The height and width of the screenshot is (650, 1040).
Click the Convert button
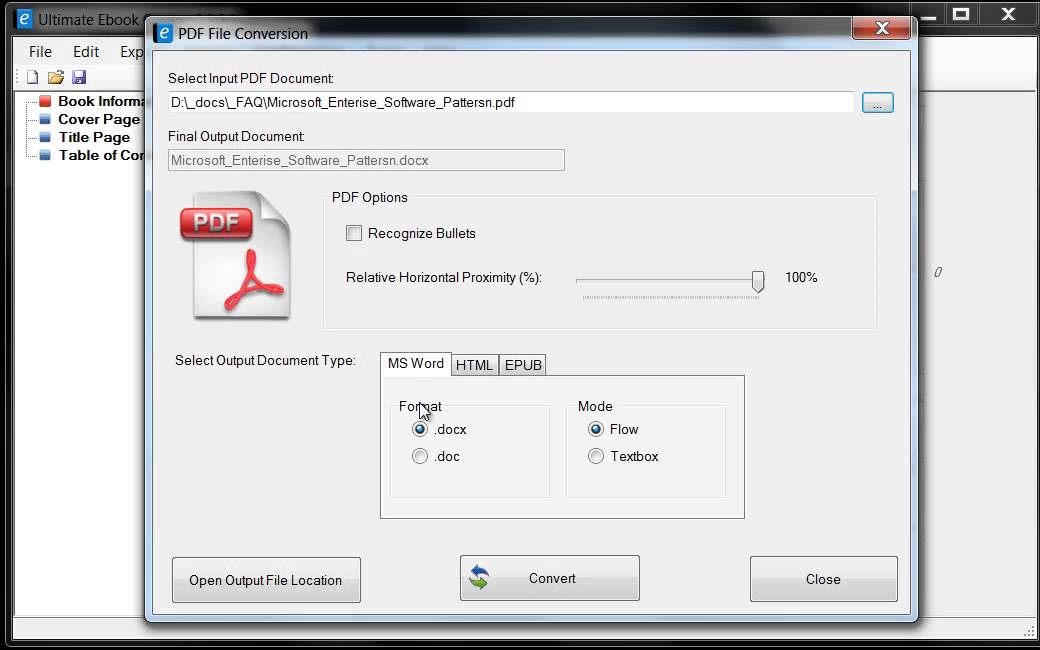click(550, 578)
